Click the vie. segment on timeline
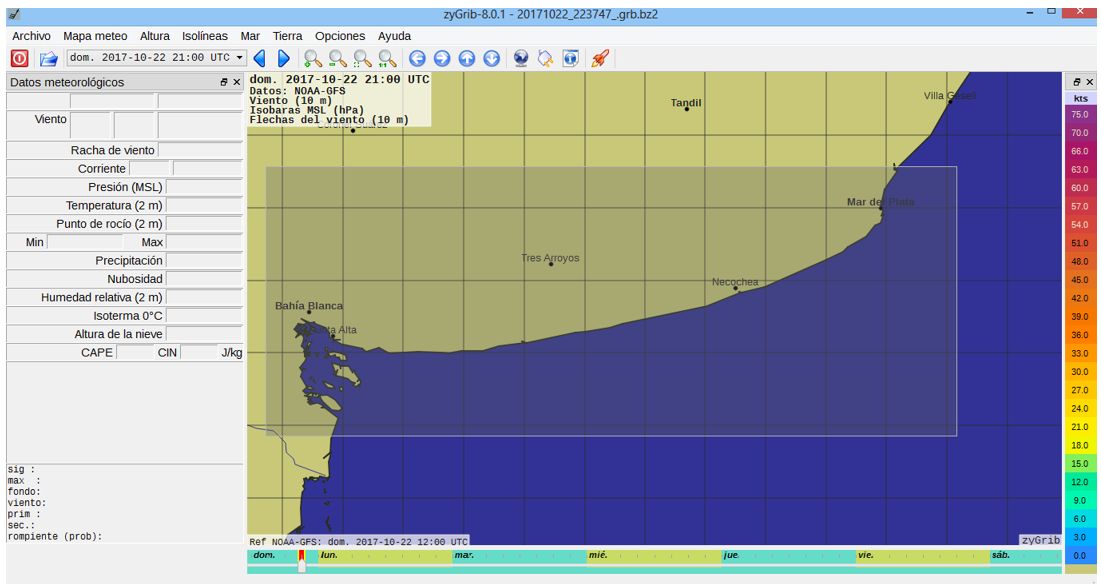This screenshot has width=1101, height=584. pyautogui.click(x=921, y=556)
